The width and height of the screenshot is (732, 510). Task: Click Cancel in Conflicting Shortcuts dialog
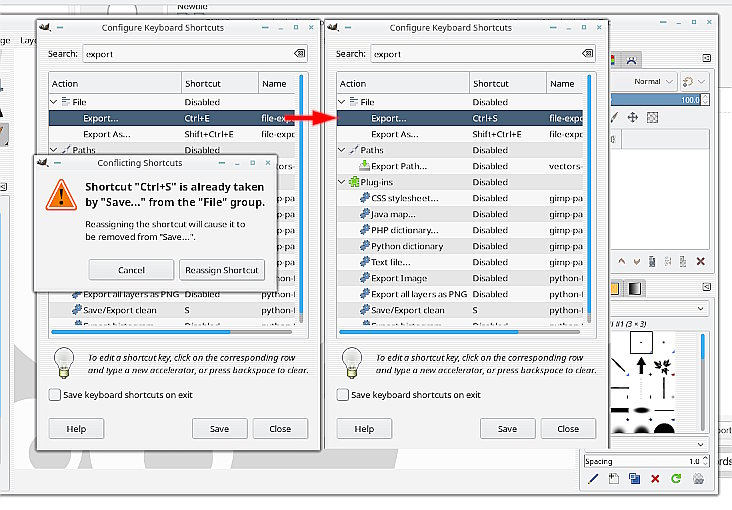(x=131, y=269)
